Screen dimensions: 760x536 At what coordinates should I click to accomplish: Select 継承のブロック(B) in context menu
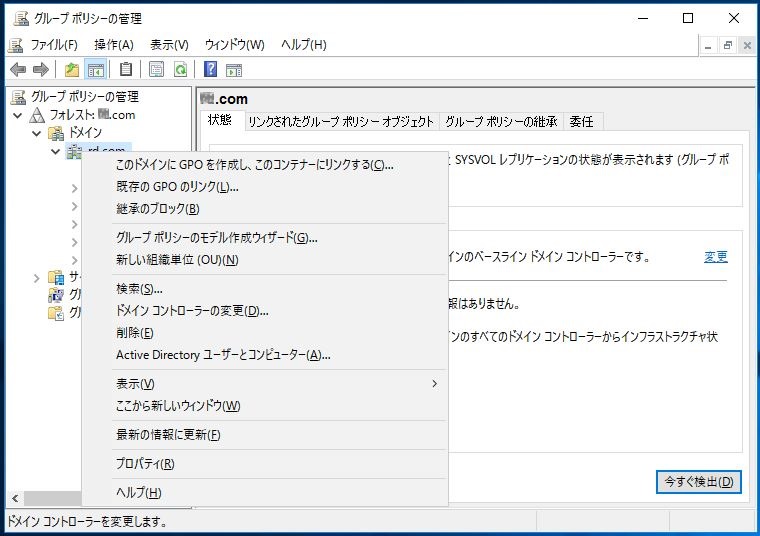pos(158,209)
